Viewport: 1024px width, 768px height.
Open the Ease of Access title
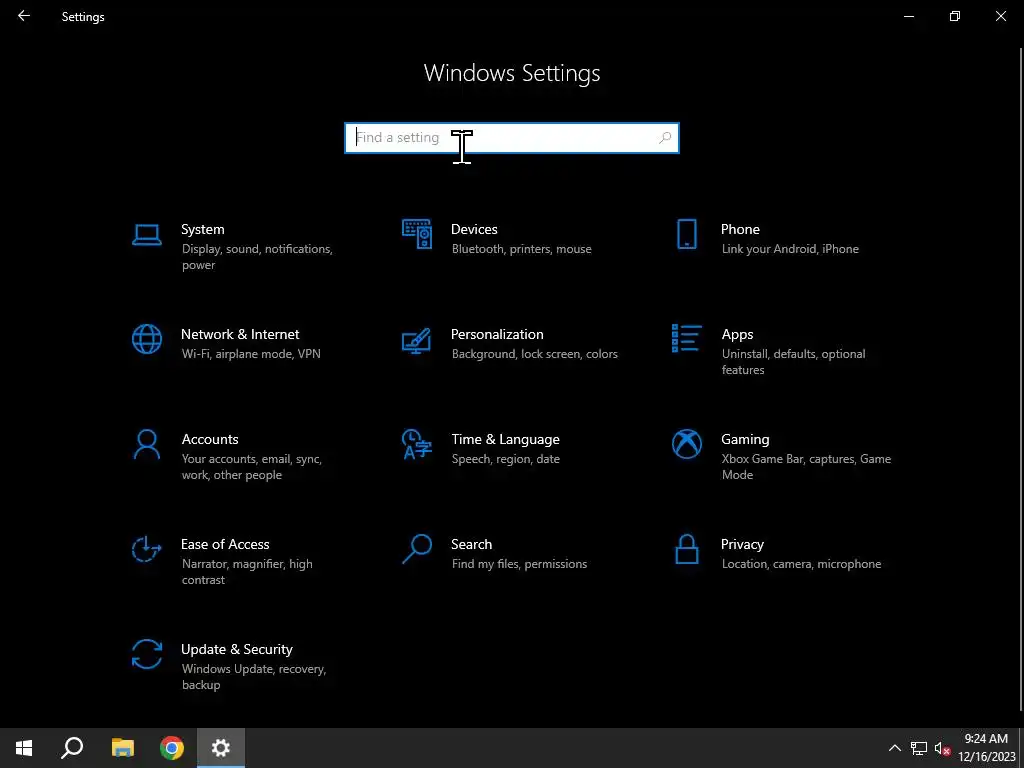pyautogui.click(x=225, y=545)
